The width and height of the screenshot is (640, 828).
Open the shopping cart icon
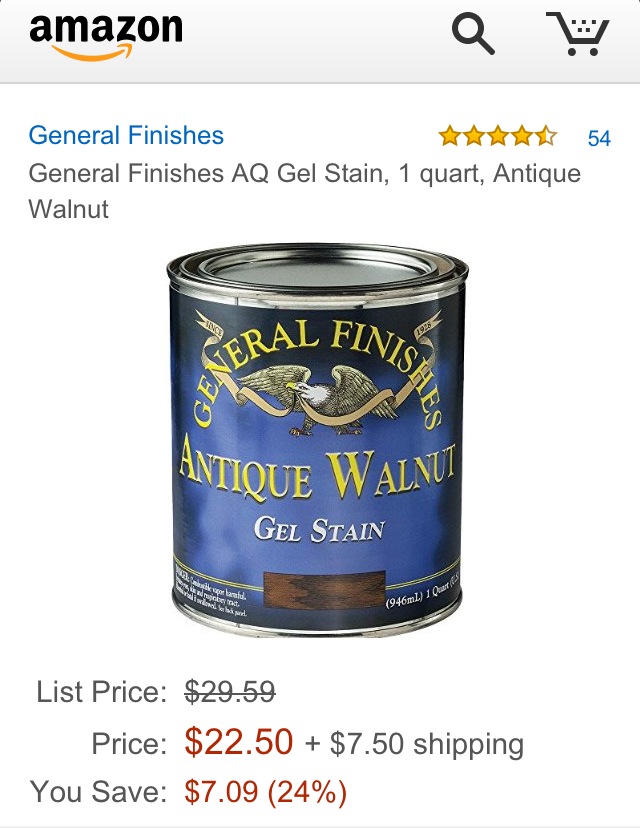point(578,34)
